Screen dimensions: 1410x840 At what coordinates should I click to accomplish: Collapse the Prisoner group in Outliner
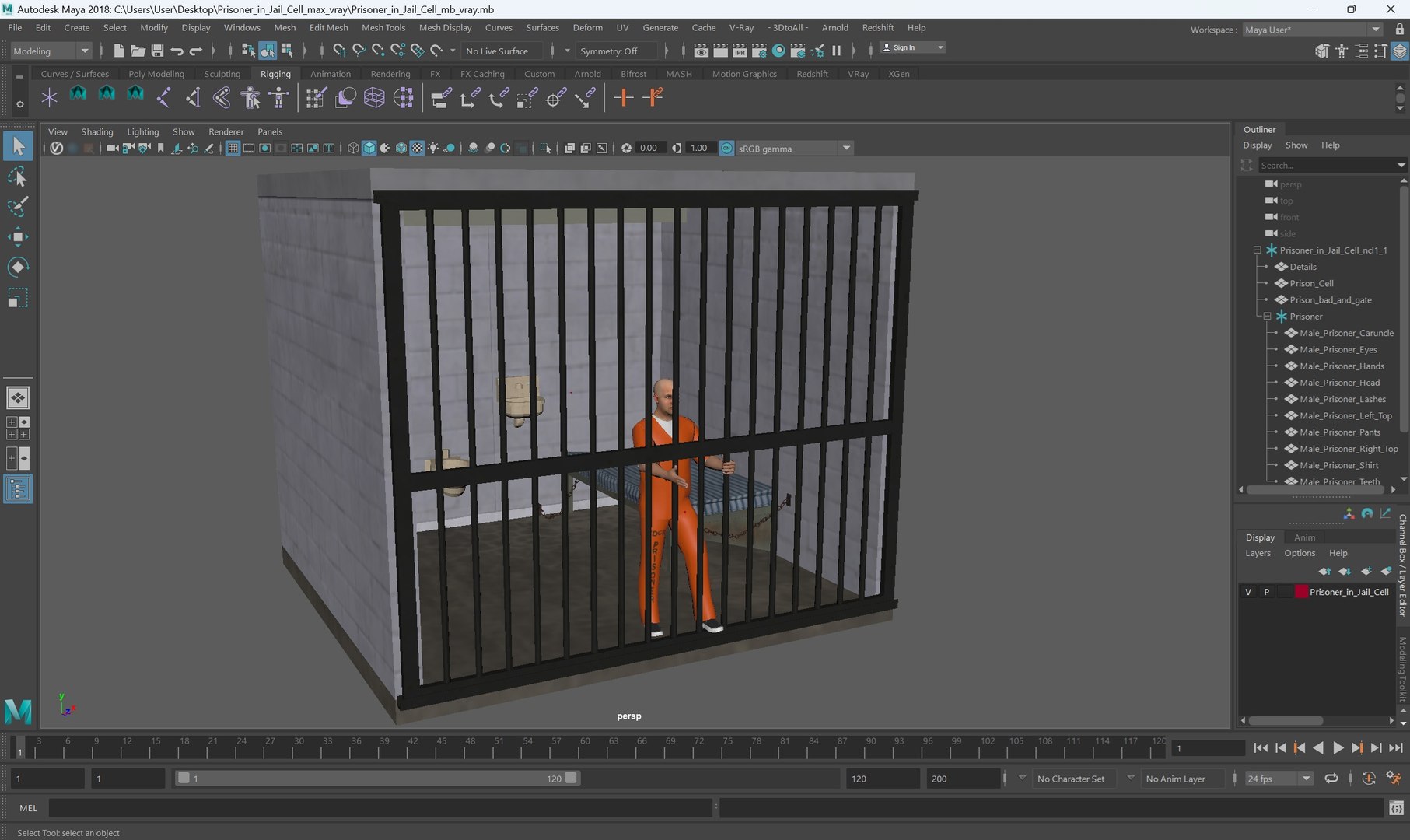pos(1267,317)
